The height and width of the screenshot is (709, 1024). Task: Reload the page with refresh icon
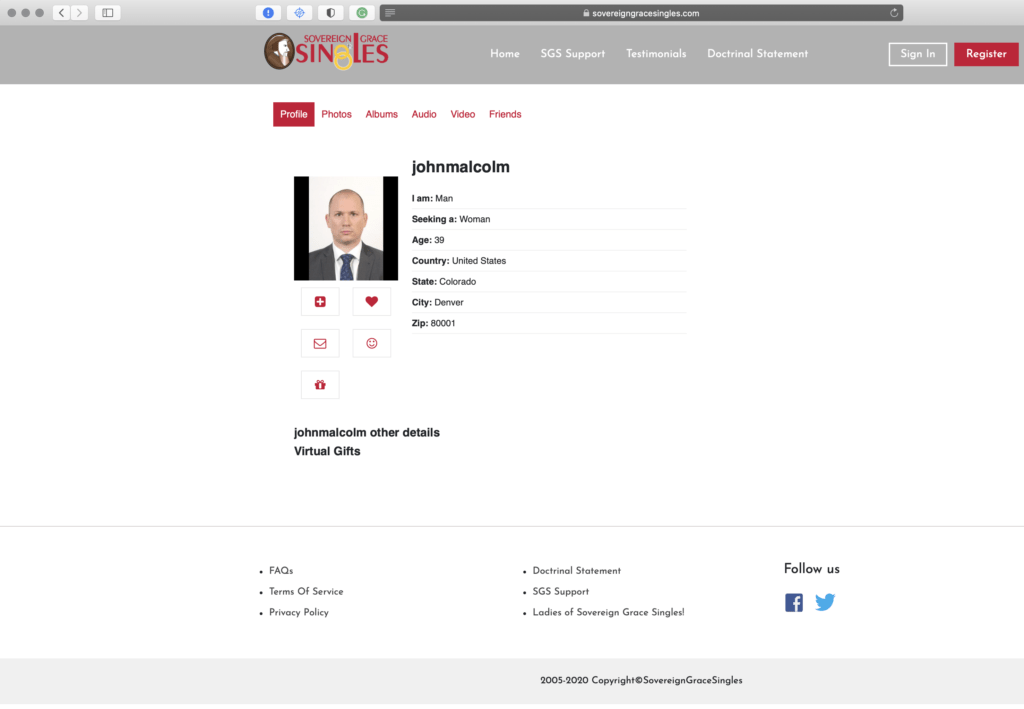pos(894,12)
